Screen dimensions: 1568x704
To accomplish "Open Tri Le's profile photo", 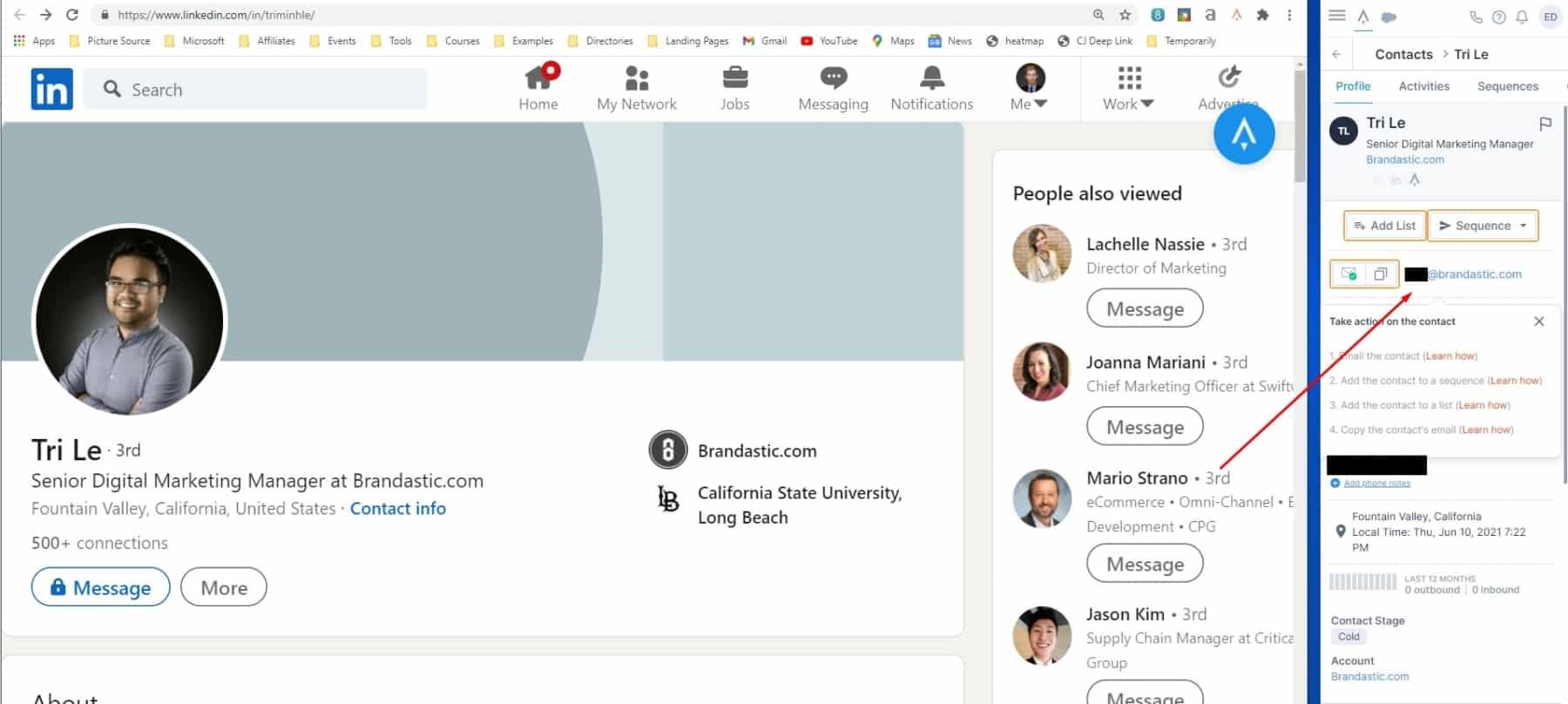I will click(130, 322).
